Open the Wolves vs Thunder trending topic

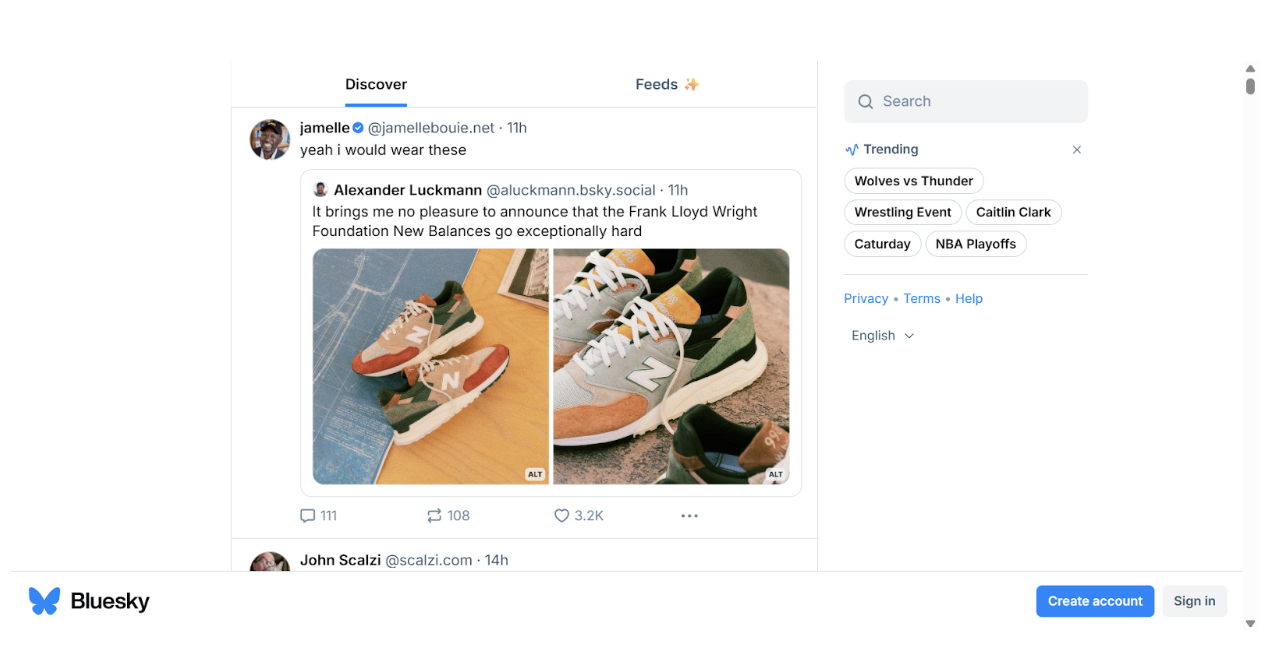(913, 181)
